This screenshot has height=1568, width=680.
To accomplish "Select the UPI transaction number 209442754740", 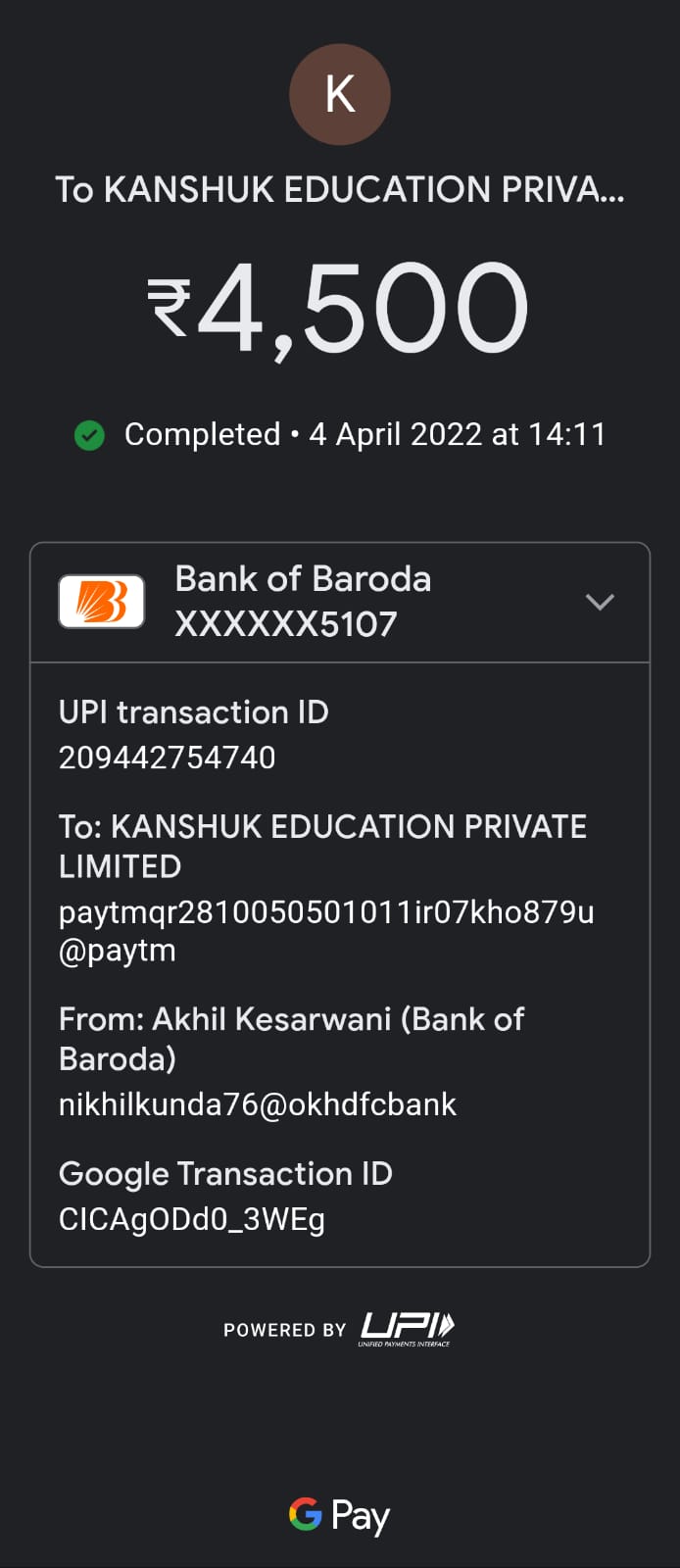I will [x=168, y=758].
